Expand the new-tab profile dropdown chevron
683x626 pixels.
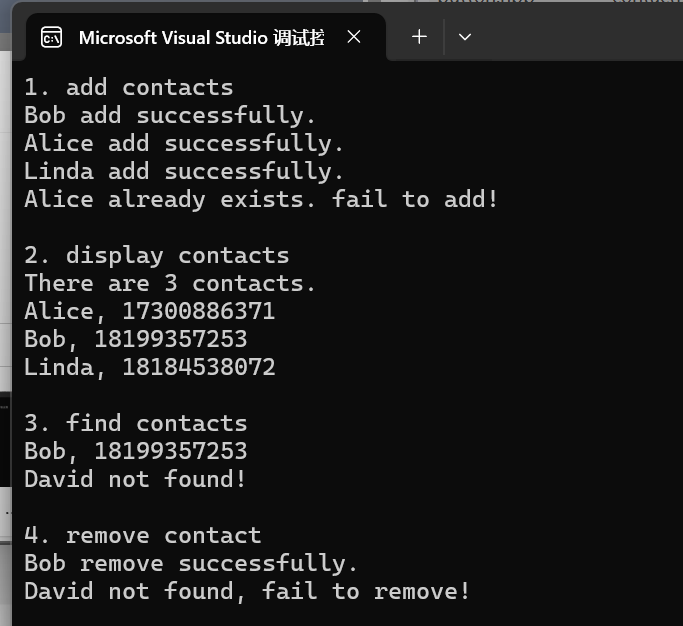pos(464,37)
